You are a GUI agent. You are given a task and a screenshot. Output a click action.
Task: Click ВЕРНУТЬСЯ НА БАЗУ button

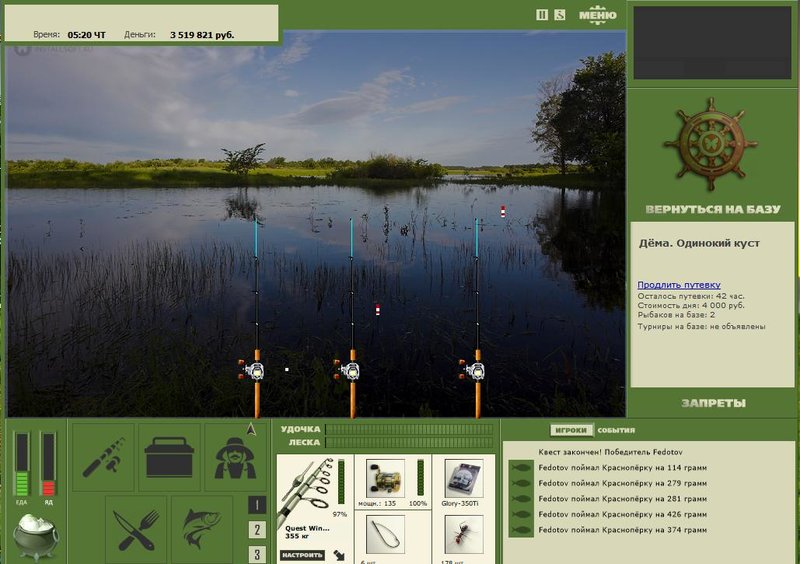[713, 209]
